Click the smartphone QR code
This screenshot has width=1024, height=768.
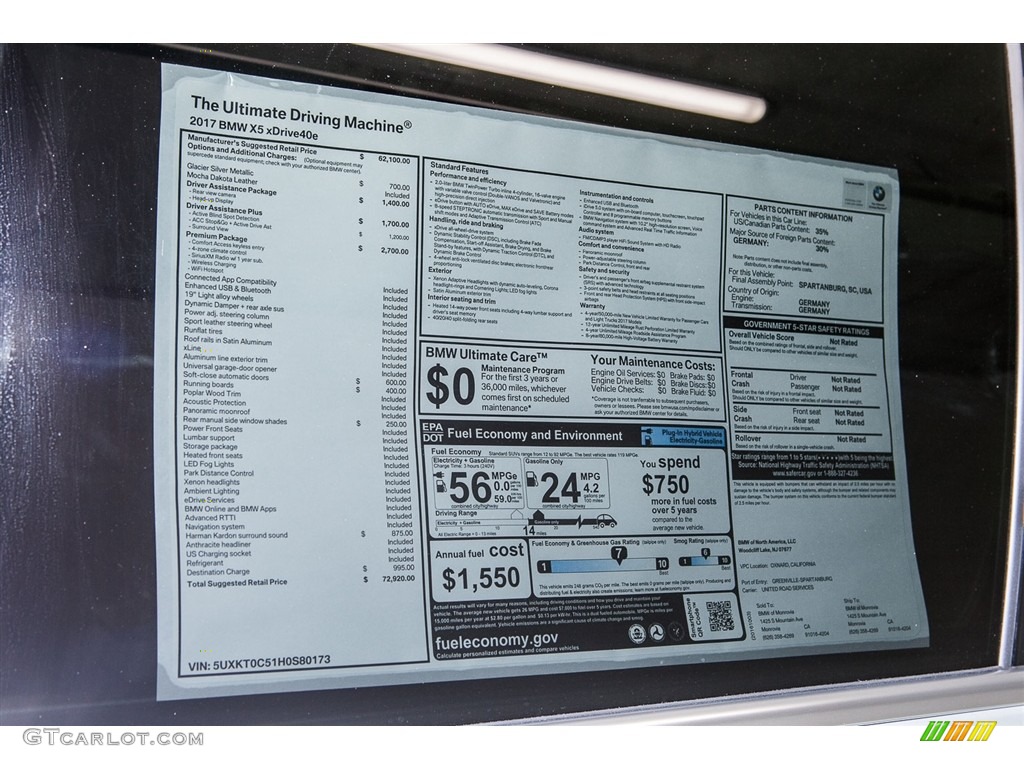720,615
